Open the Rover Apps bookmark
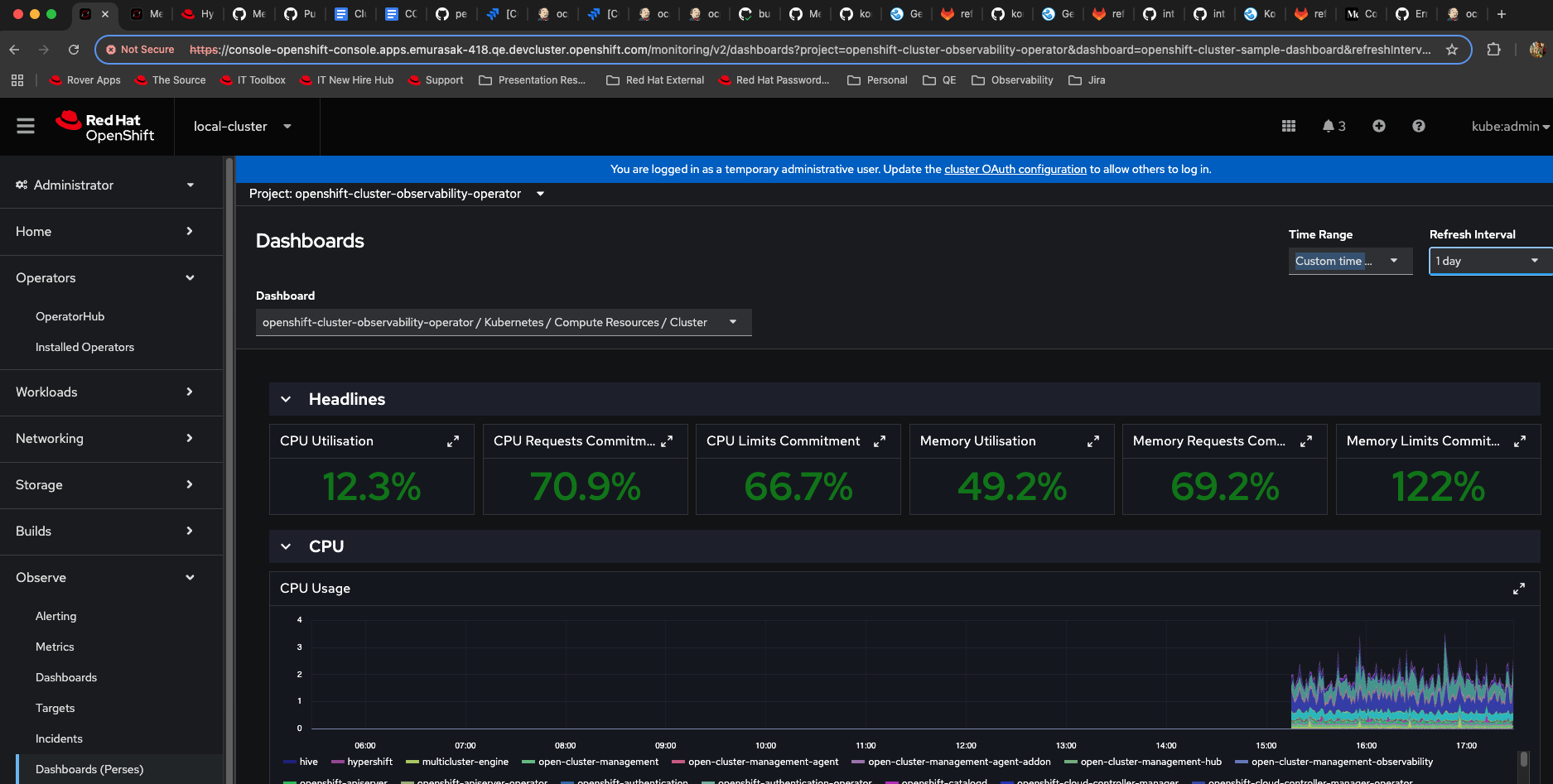Screen dimensions: 1553x784 [85, 80]
